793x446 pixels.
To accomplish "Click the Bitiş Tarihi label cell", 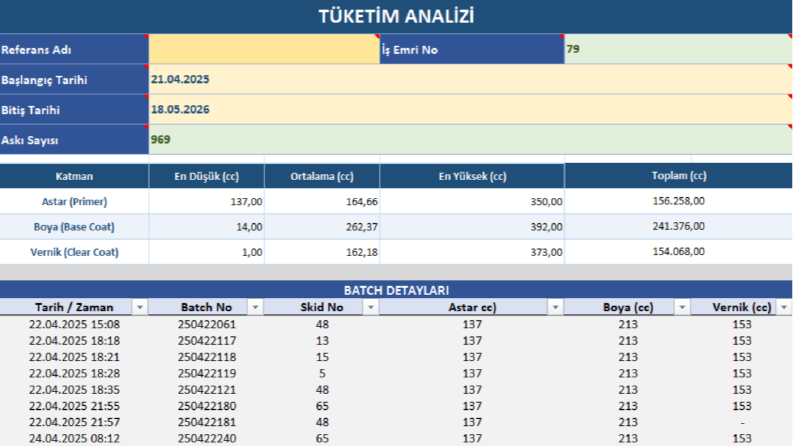I will tap(74, 110).
